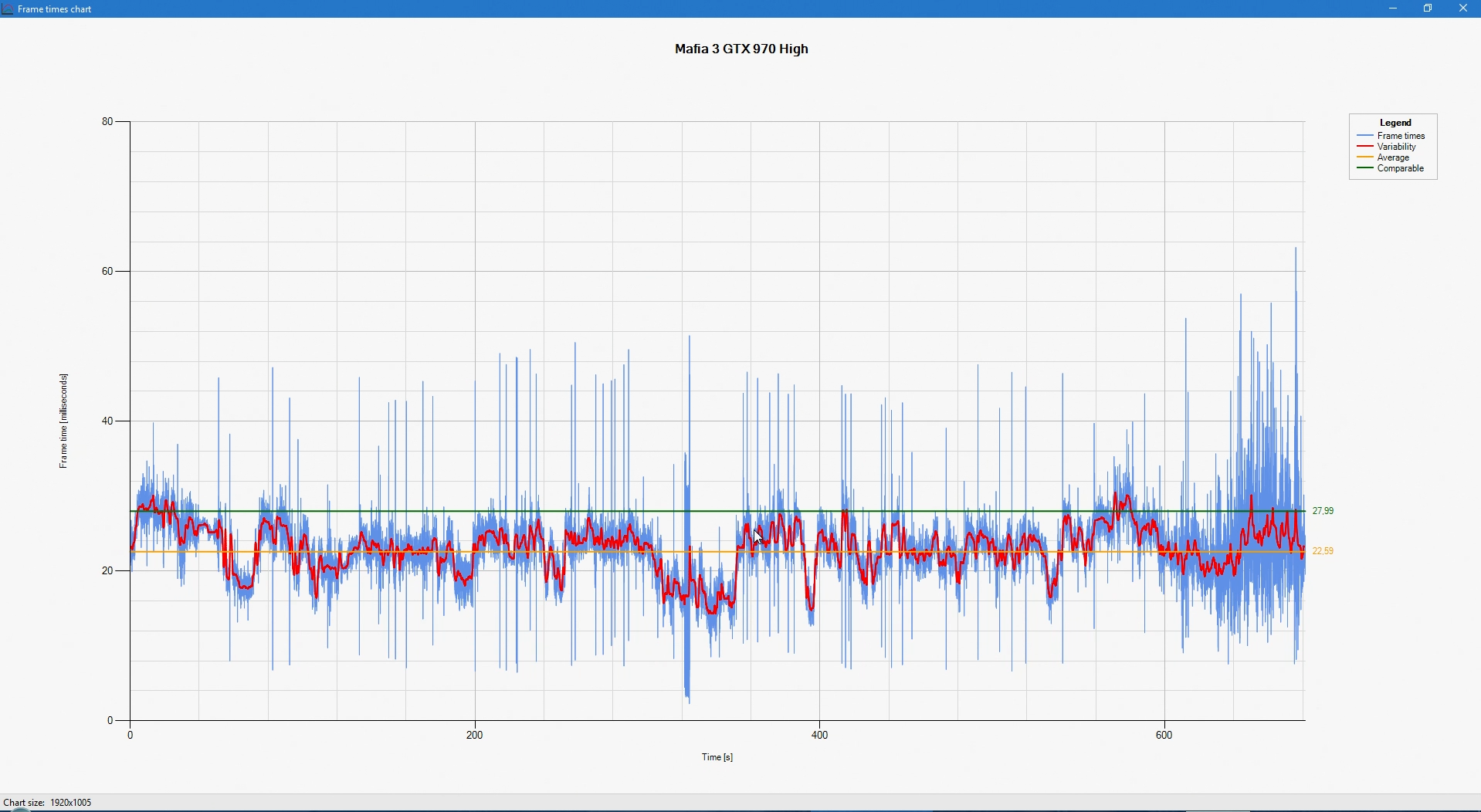
Task: Click the 600 tick on time axis
Action: [1164, 735]
